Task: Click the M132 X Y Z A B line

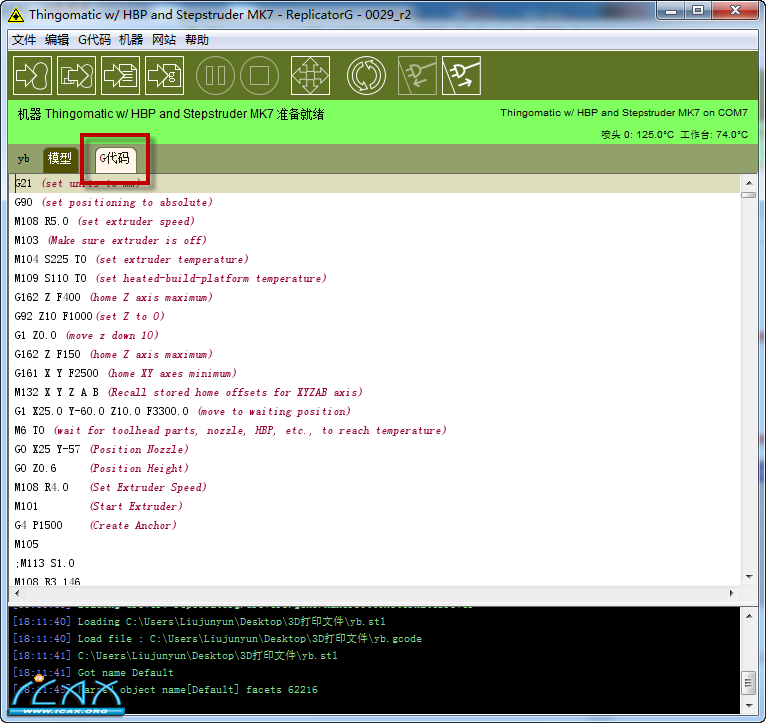Action: (x=189, y=393)
